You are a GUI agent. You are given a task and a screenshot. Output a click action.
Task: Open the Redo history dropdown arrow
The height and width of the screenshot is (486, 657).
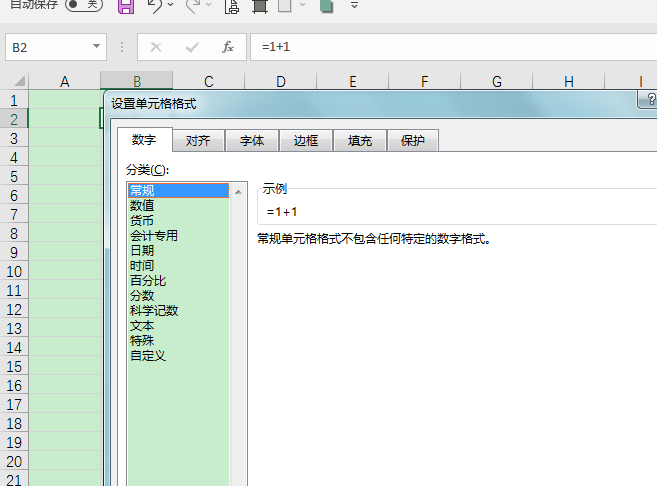click(x=208, y=5)
